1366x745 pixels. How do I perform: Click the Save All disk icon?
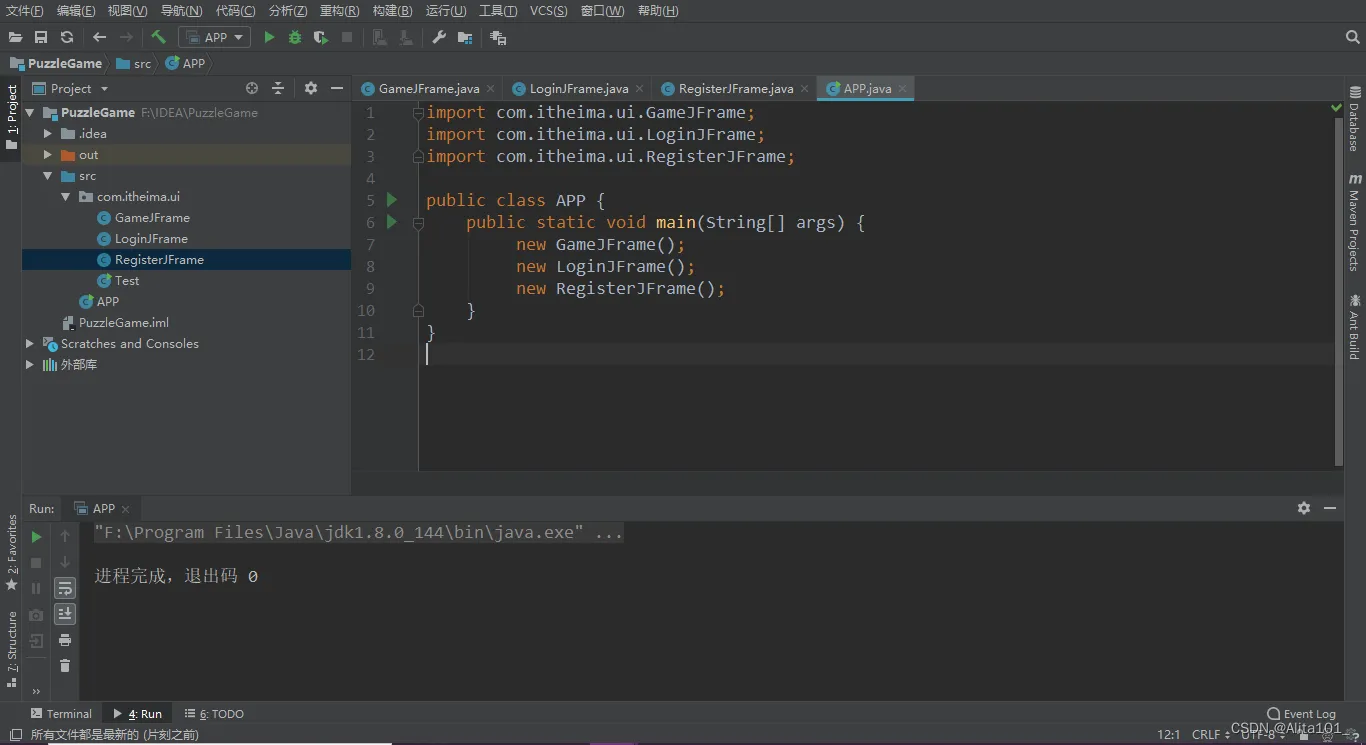click(x=41, y=37)
